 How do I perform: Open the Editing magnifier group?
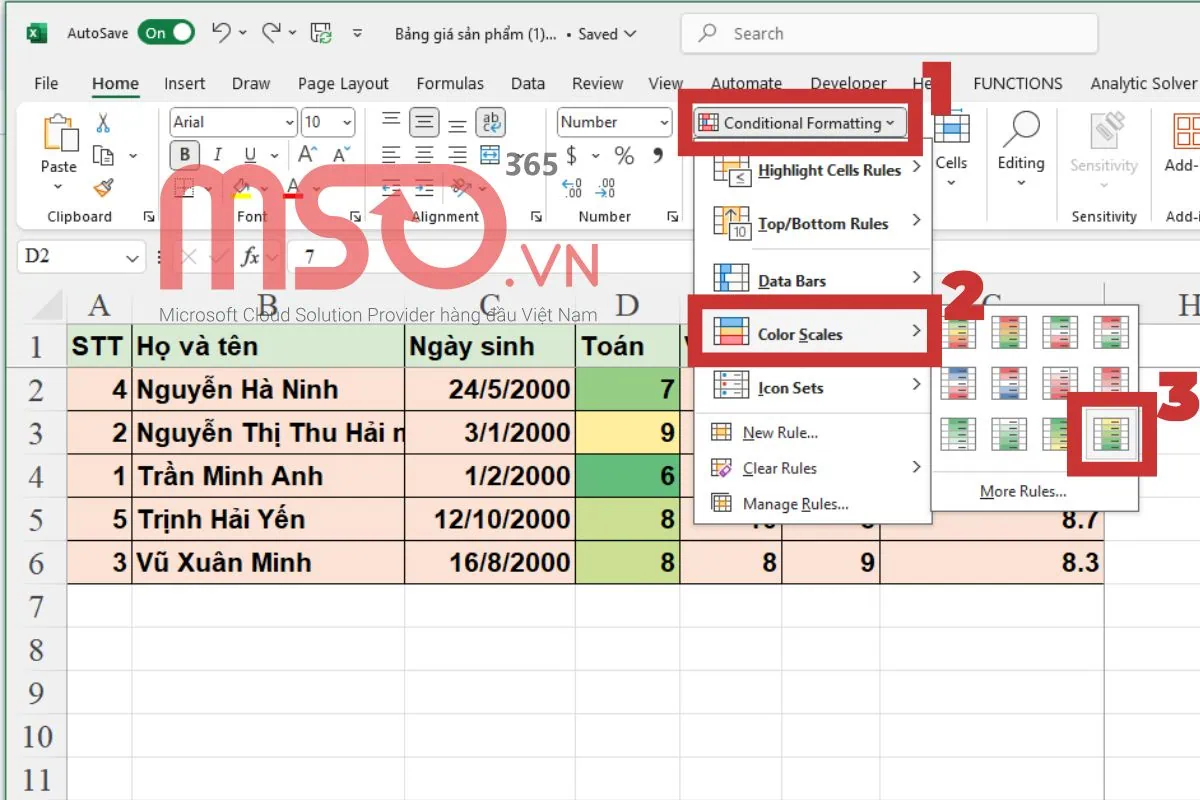[x=1020, y=148]
